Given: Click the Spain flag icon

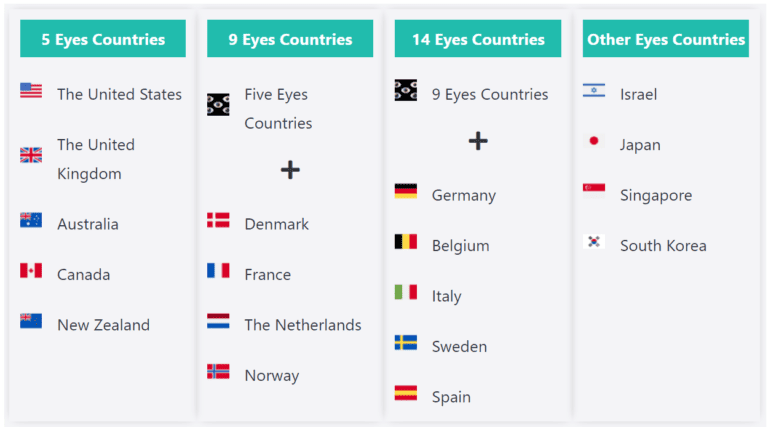Looking at the screenshot, I should [x=406, y=393].
